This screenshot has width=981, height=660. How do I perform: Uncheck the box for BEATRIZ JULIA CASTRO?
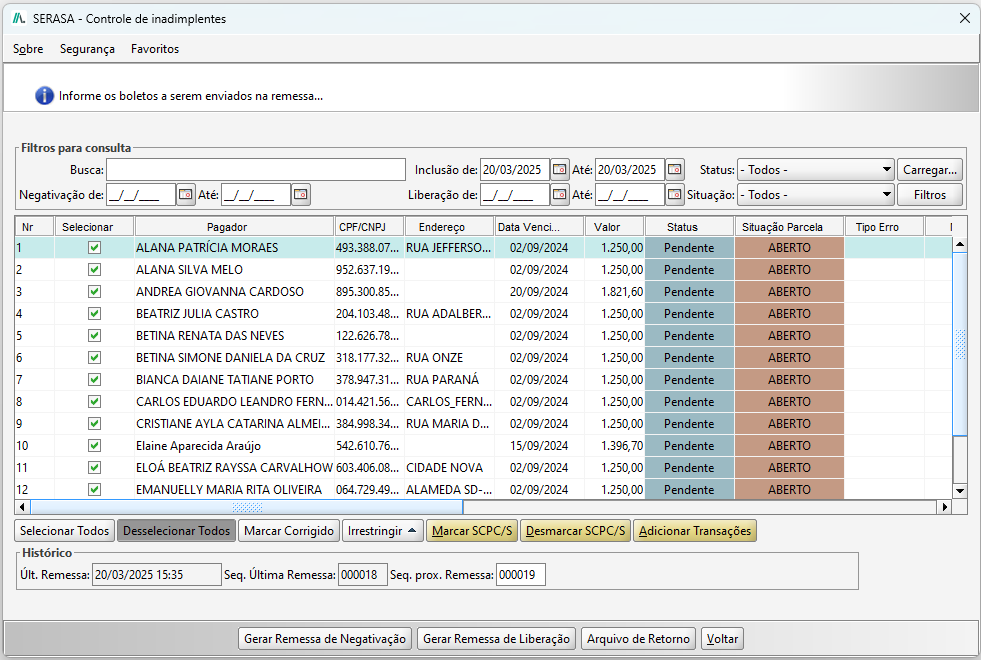coord(94,313)
